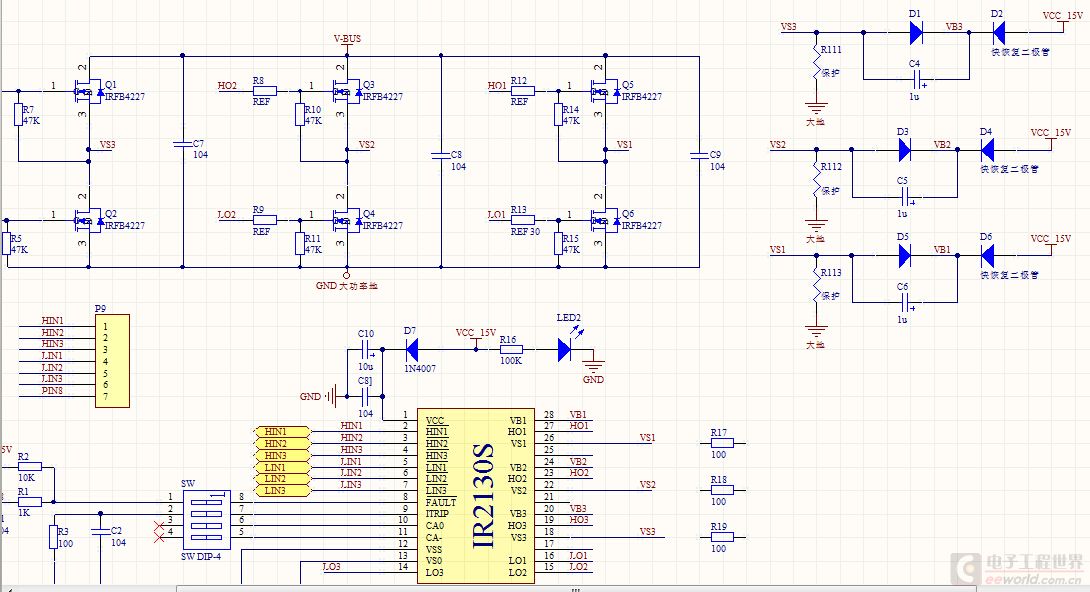Click VCC_15V port beside D2

click(x=1062, y=15)
